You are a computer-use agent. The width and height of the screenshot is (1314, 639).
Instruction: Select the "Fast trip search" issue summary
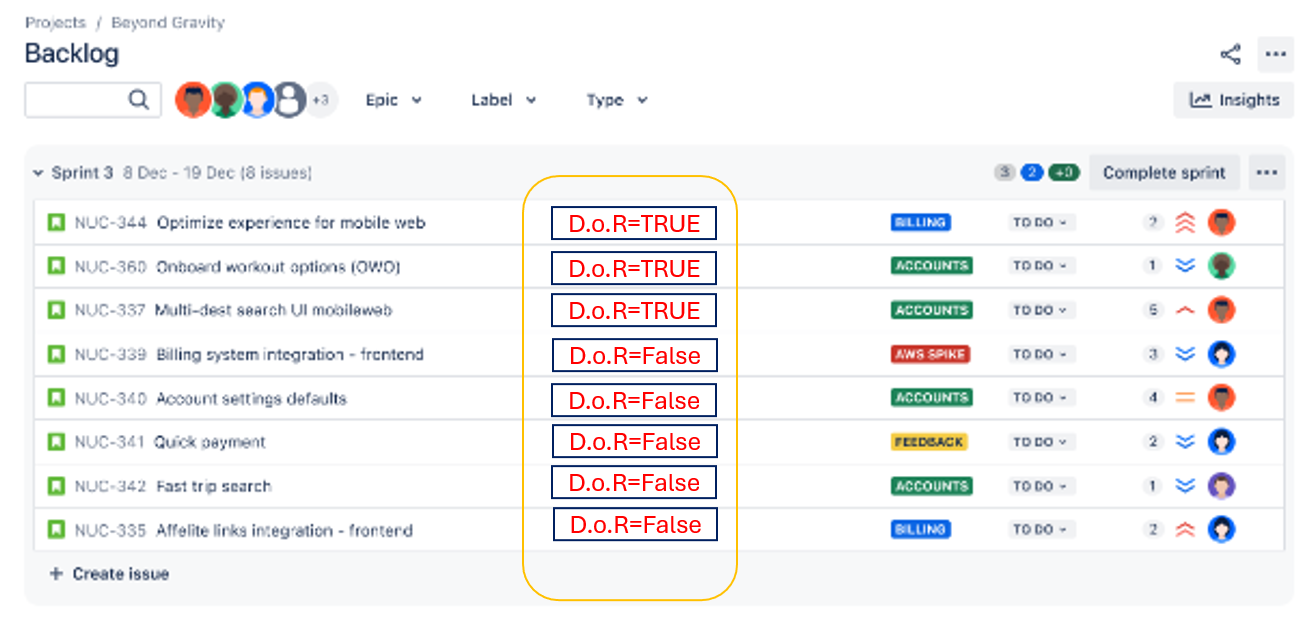[214, 486]
